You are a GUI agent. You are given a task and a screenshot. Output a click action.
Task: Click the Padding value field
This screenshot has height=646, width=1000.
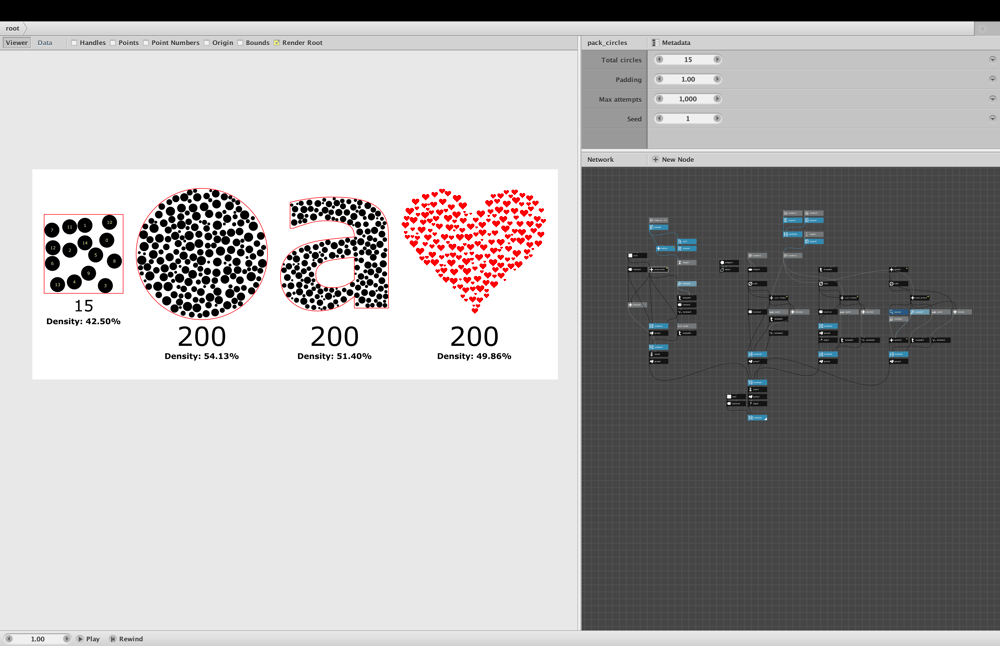[688, 79]
